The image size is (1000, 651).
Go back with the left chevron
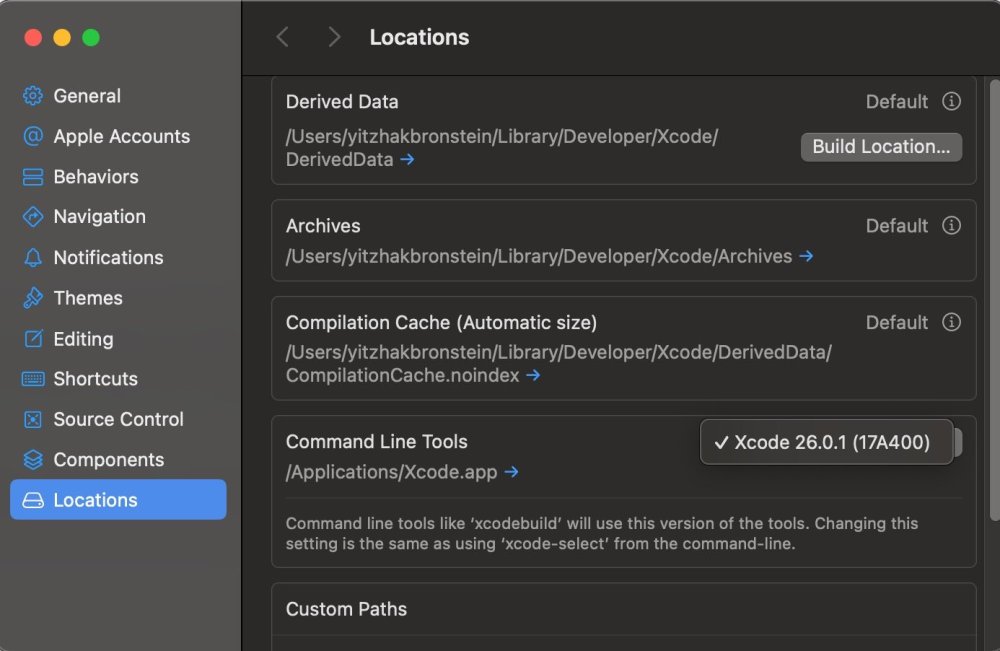tap(283, 37)
